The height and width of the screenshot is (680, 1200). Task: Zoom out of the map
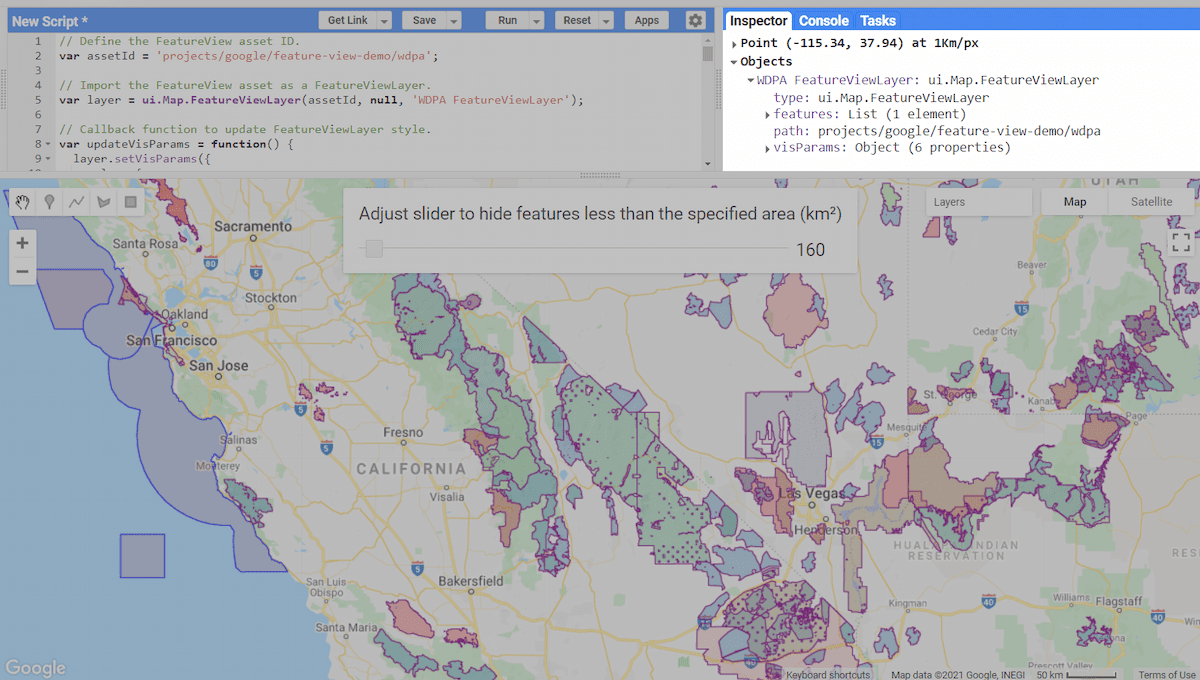[x=22, y=271]
